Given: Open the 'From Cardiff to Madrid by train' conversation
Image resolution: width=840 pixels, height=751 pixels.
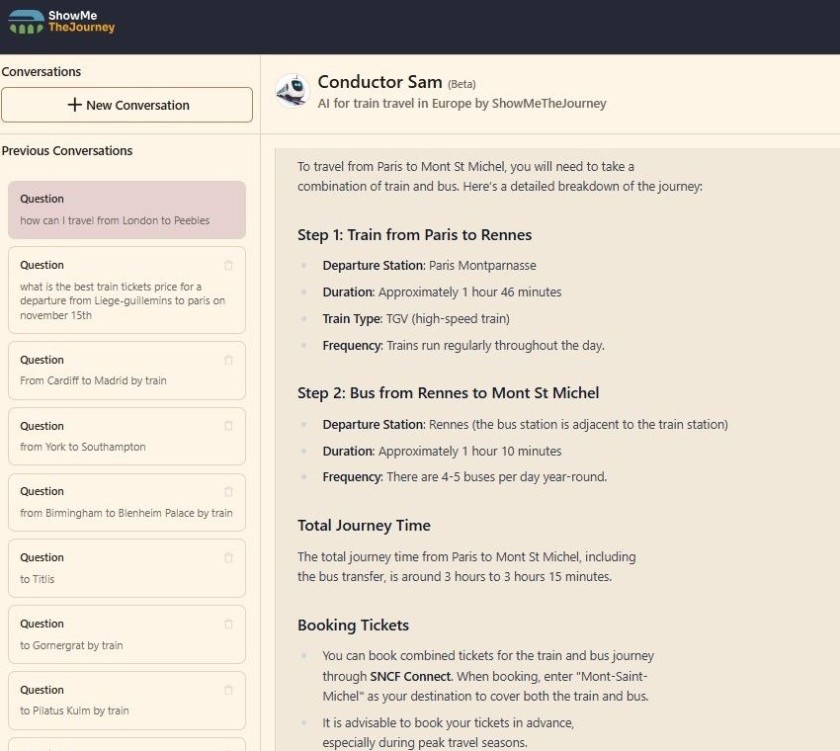Looking at the screenshot, I should pyautogui.click(x=127, y=371).
